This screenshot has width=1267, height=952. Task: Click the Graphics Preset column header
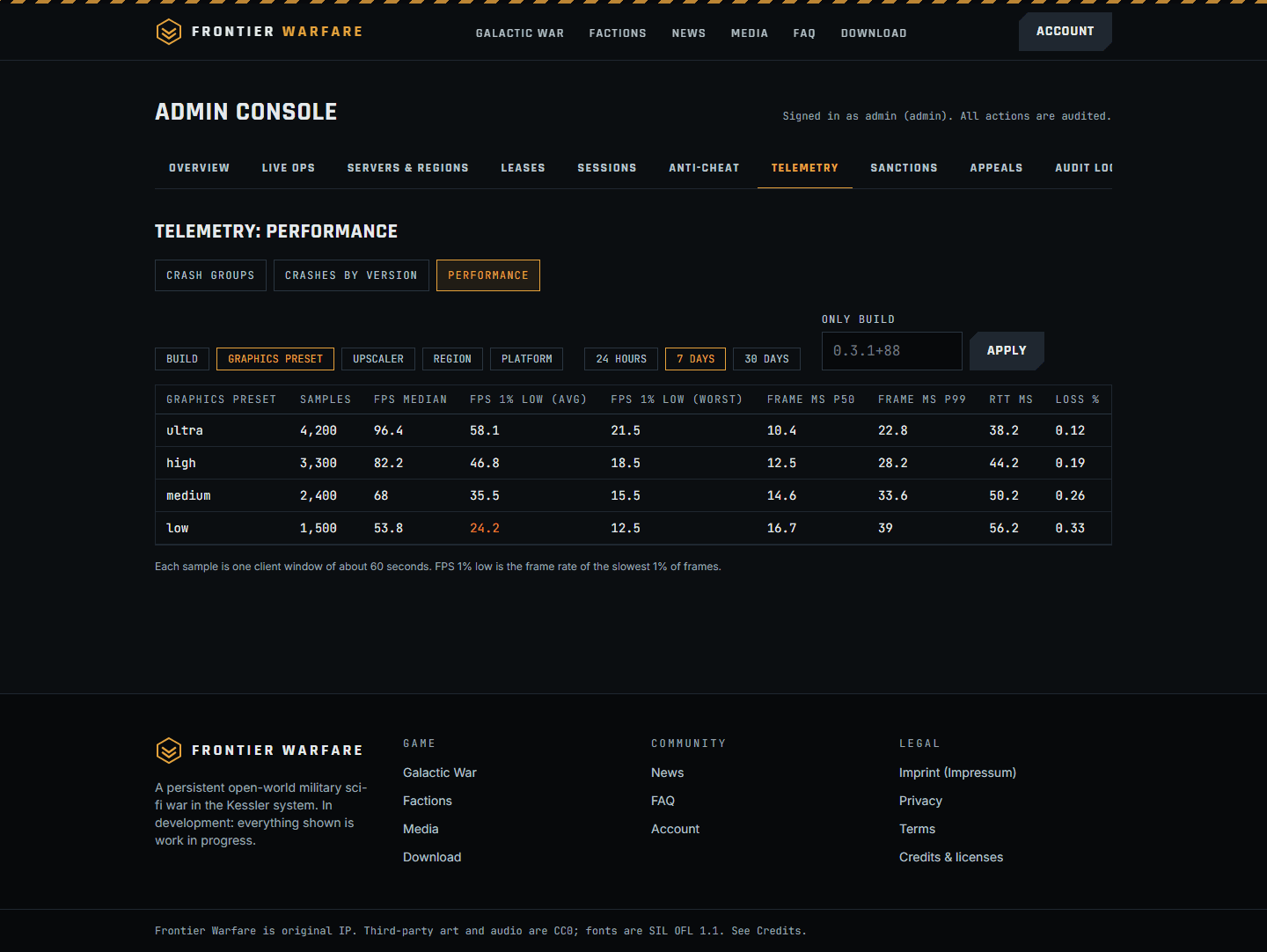coord(222,399)
